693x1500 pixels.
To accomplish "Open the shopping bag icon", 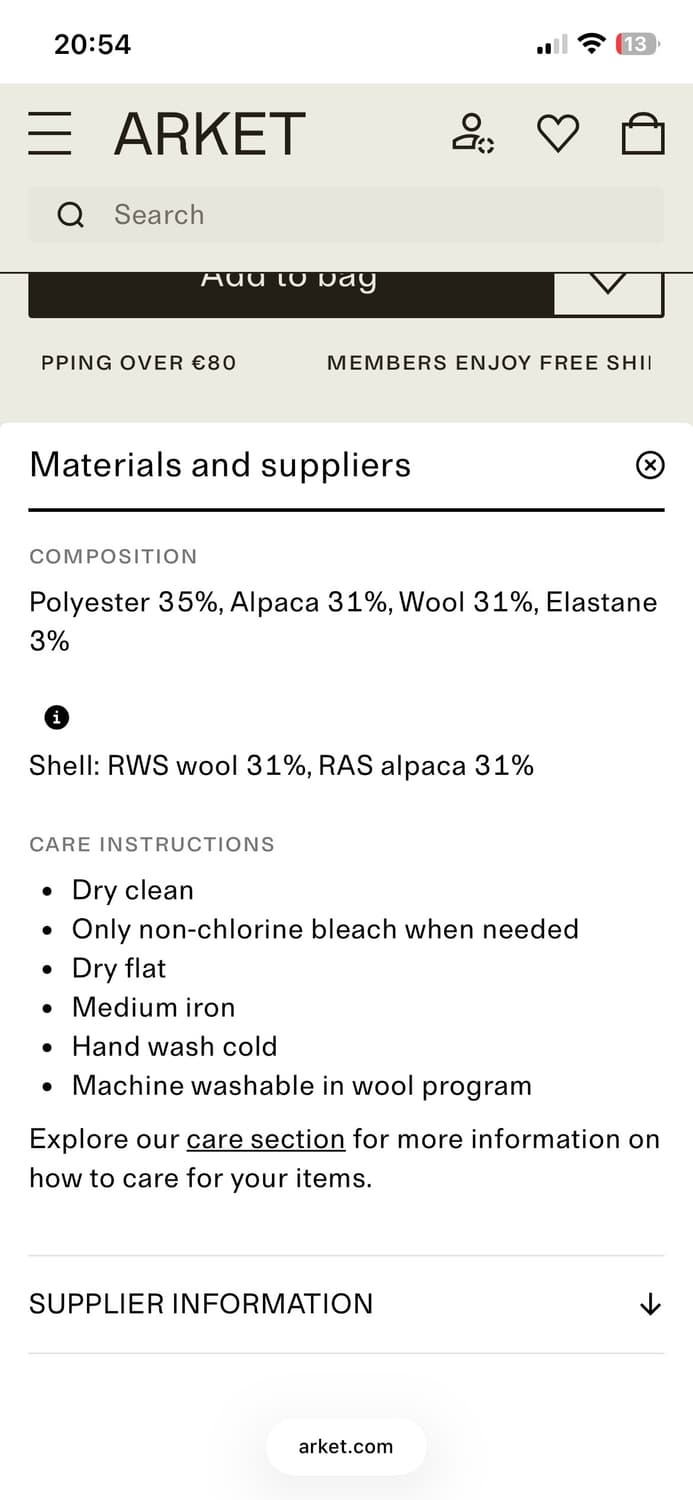I will click(643, 134).
